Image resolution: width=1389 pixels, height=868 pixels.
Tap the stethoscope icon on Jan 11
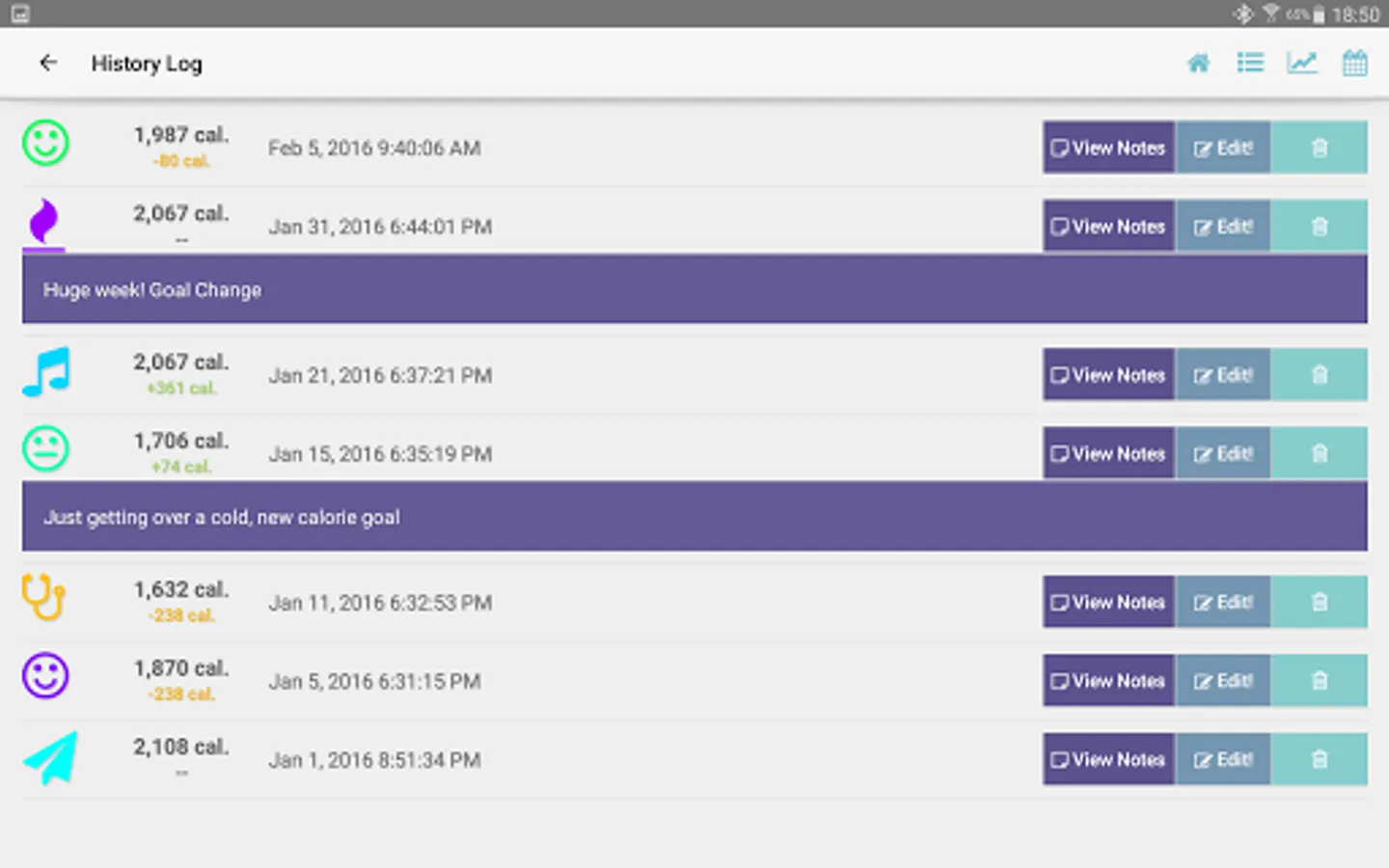[44, 596]
